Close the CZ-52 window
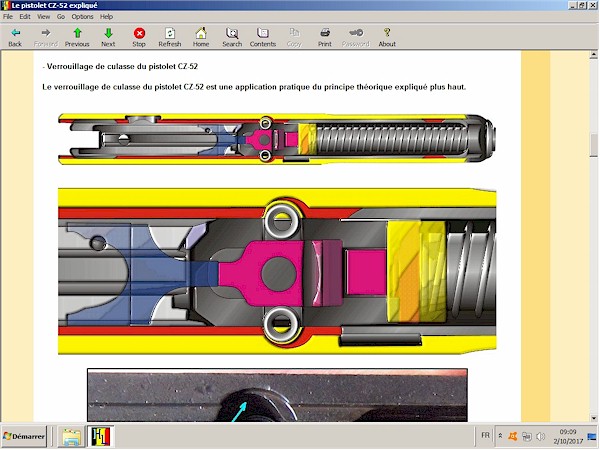600x450 pixels. pyautogui.click(x=592, y=5)
